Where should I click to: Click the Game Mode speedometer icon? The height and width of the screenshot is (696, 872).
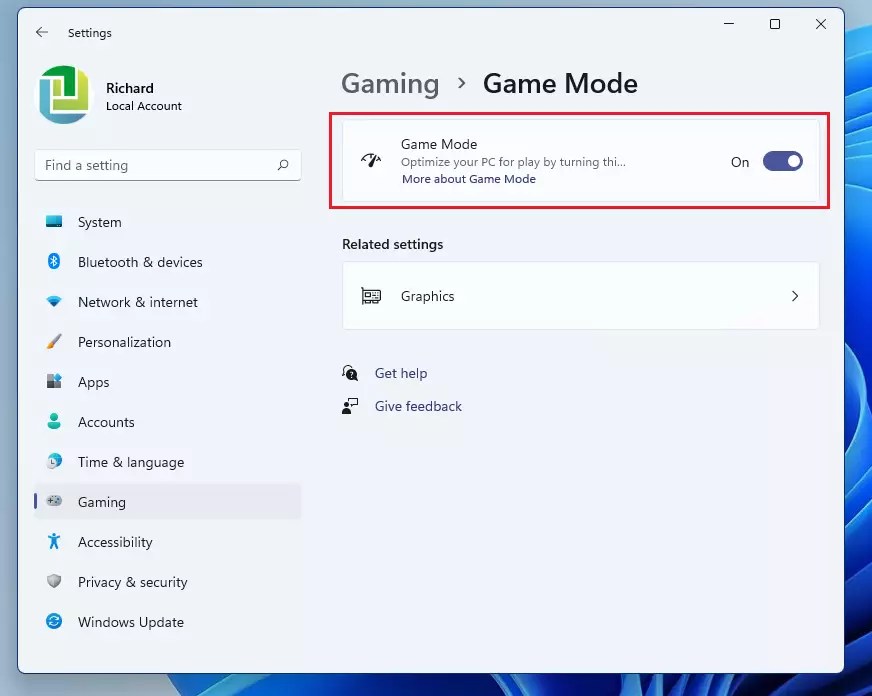pos(371,160)
